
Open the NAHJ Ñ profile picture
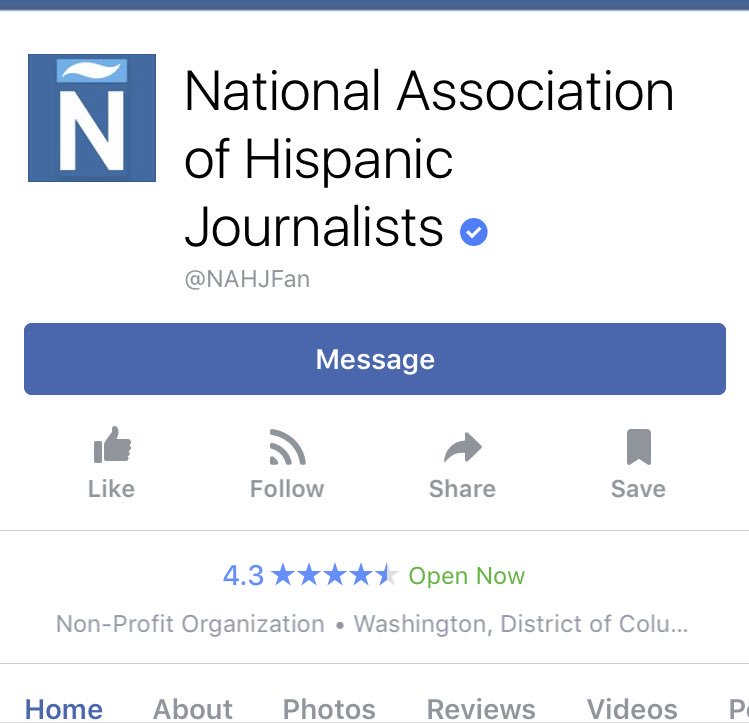pyautogui.click(x=92, y=118)
